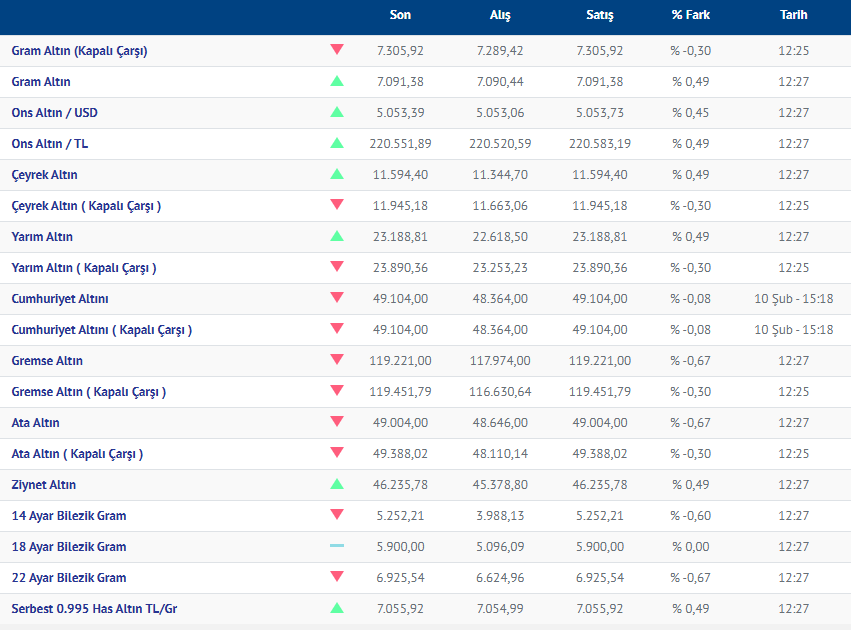Open Ata Altın ( Kapalı Çarşı ) link
This screenshot has height=630, width=851.
(x=77, y=454)
